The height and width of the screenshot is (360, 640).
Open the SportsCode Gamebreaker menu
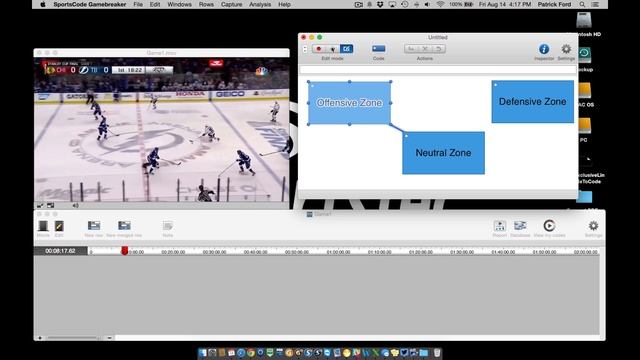pos(89,4)
